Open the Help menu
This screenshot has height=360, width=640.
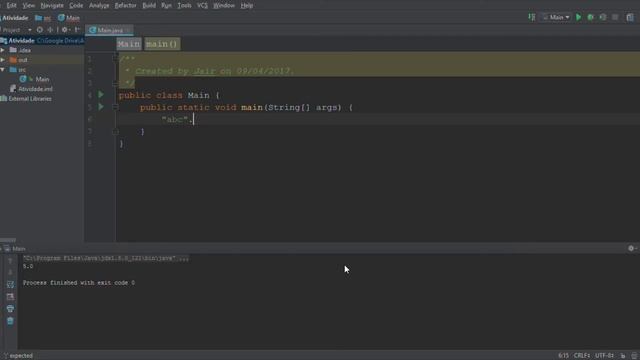click(x=247, y=6)
